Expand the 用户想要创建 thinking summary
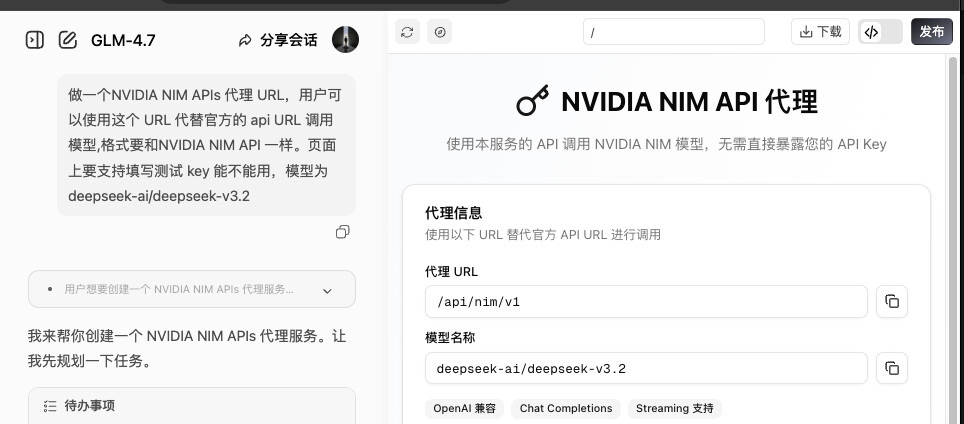964x424 pixels. (x=192, y=289)
